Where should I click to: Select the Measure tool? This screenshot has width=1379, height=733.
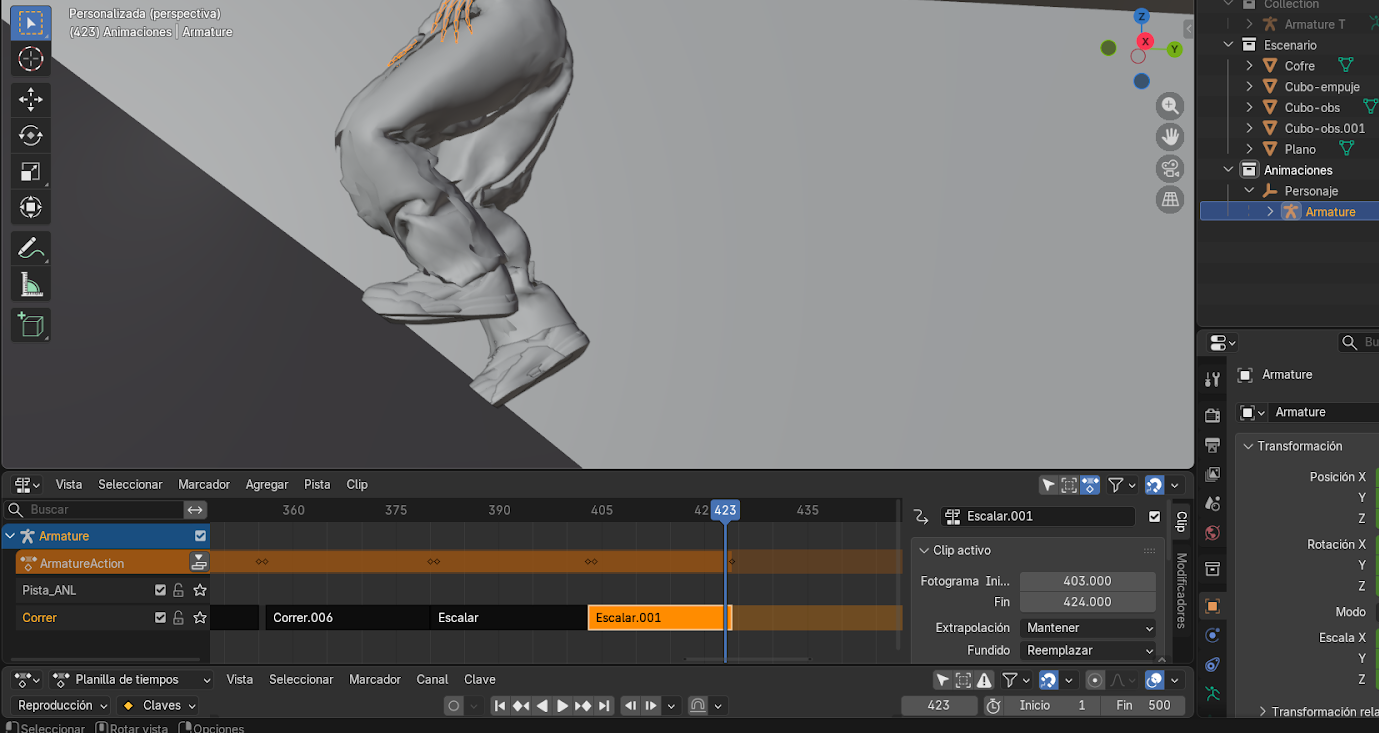(30, 285)
